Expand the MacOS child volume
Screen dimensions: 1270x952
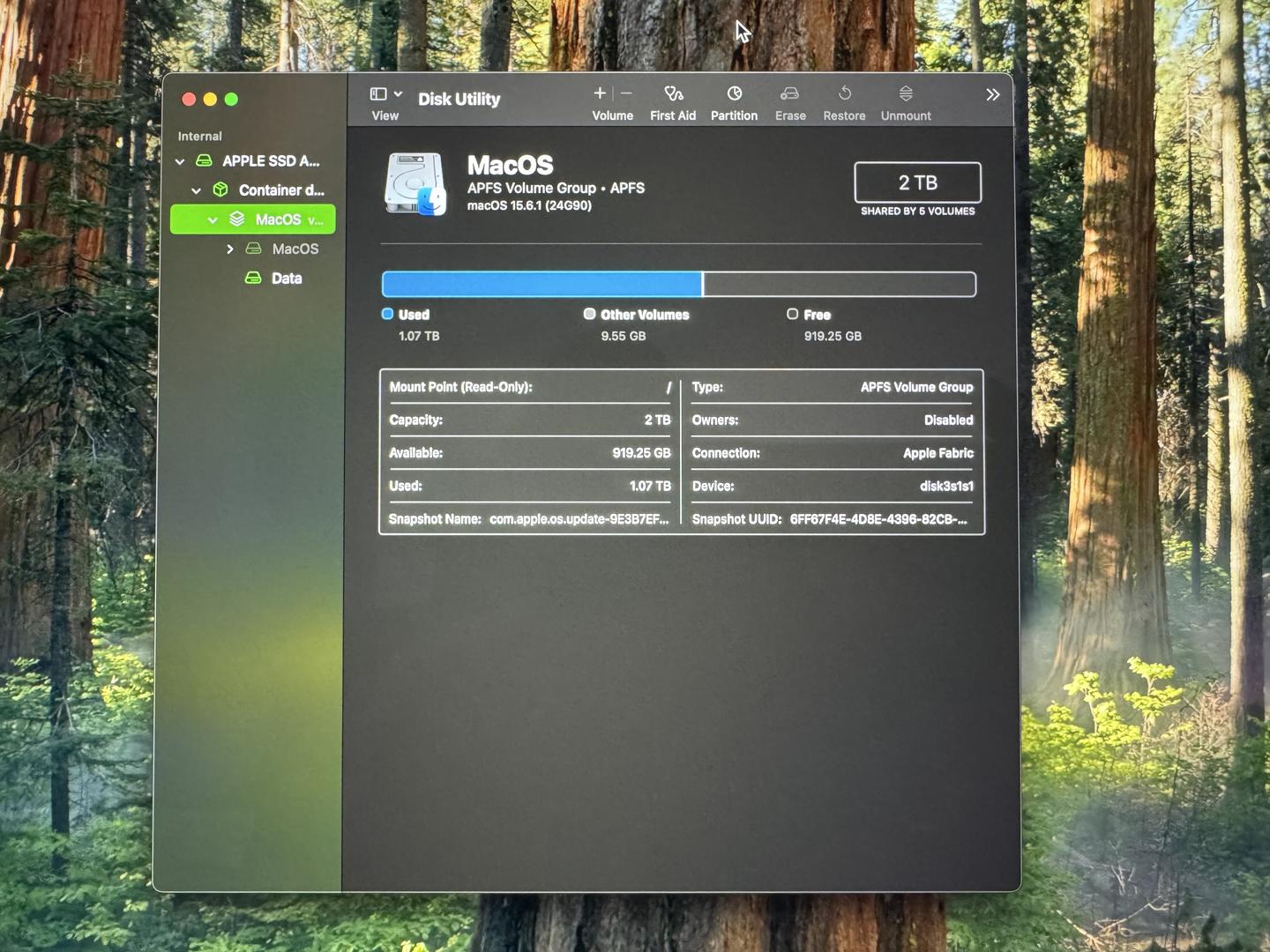pos(229,249)
